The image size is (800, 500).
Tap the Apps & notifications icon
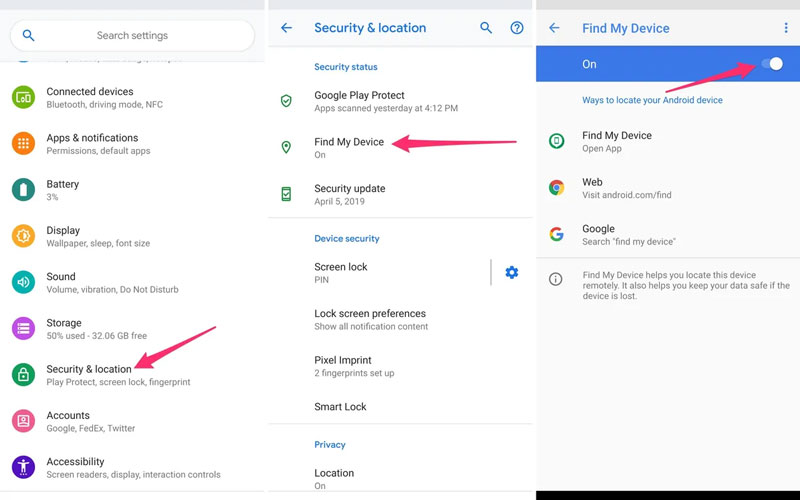pos(23,144)
